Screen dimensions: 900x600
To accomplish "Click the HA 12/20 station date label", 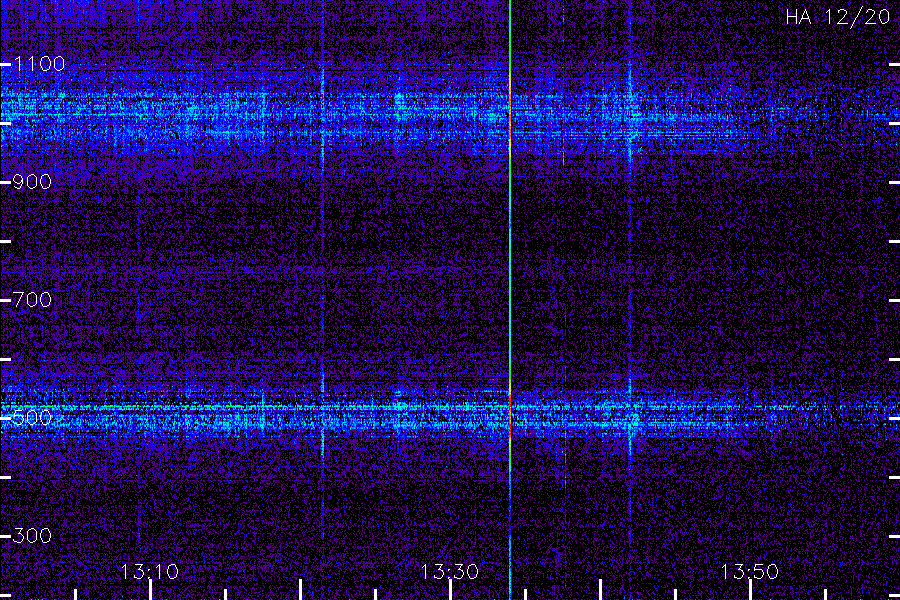I will coord(837,17).
